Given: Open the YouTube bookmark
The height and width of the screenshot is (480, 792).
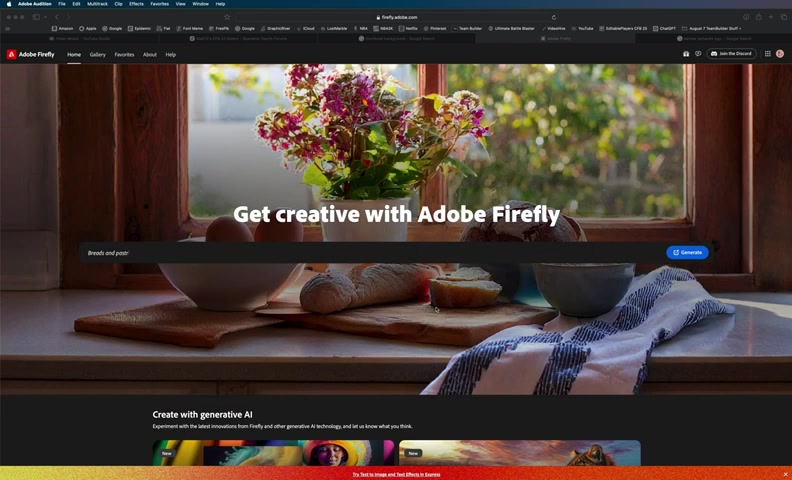Looking at the screenshot, I should click(x=582, y=28).
